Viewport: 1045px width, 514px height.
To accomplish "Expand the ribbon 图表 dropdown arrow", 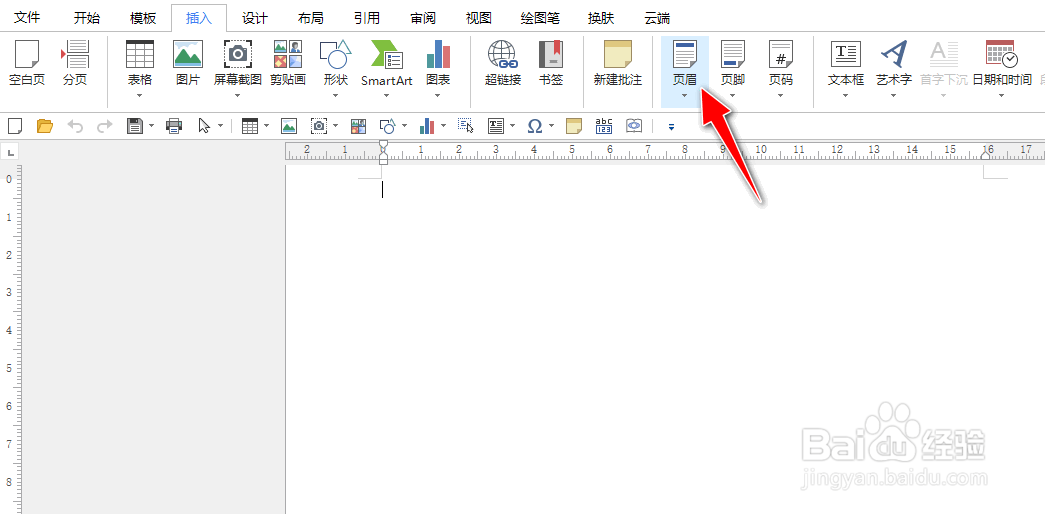I will click(x=438, y=95).
